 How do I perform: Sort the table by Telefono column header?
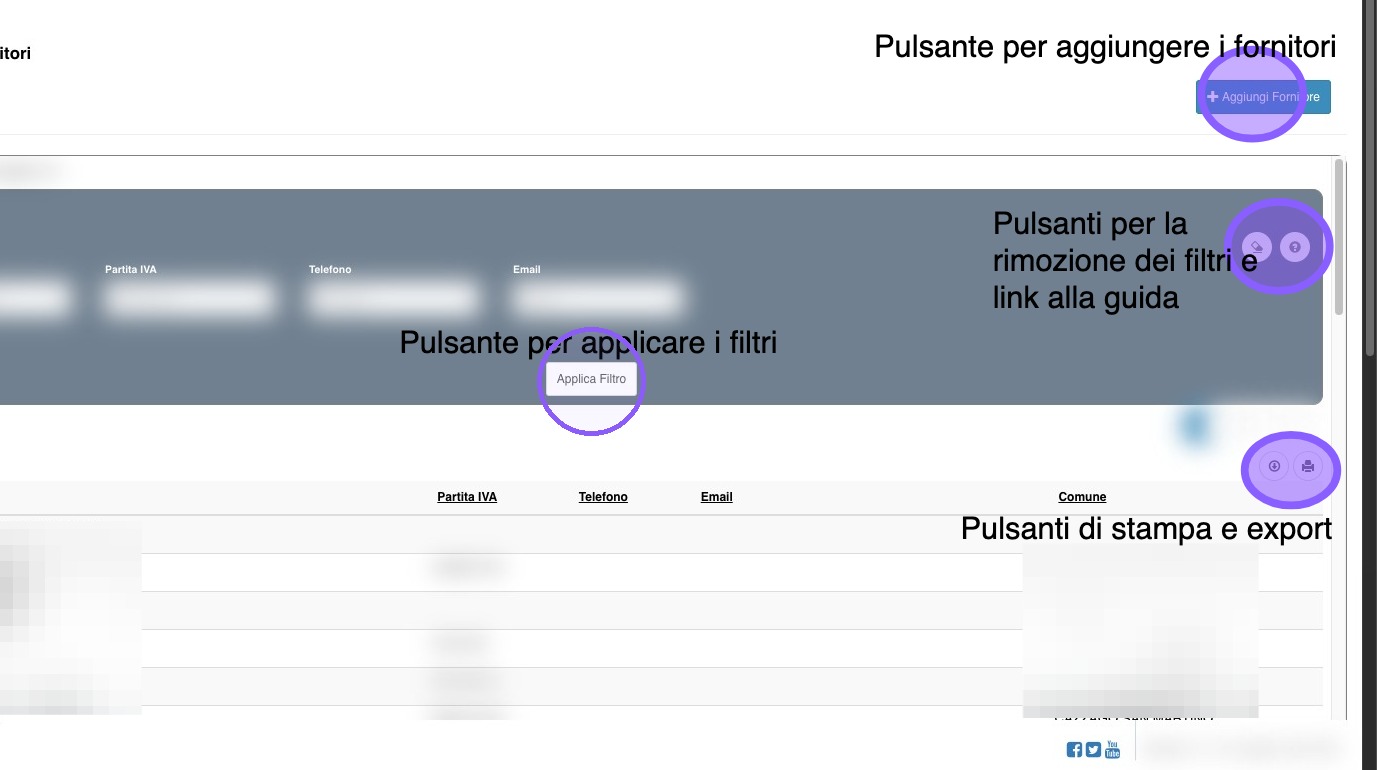pos(603,497)
